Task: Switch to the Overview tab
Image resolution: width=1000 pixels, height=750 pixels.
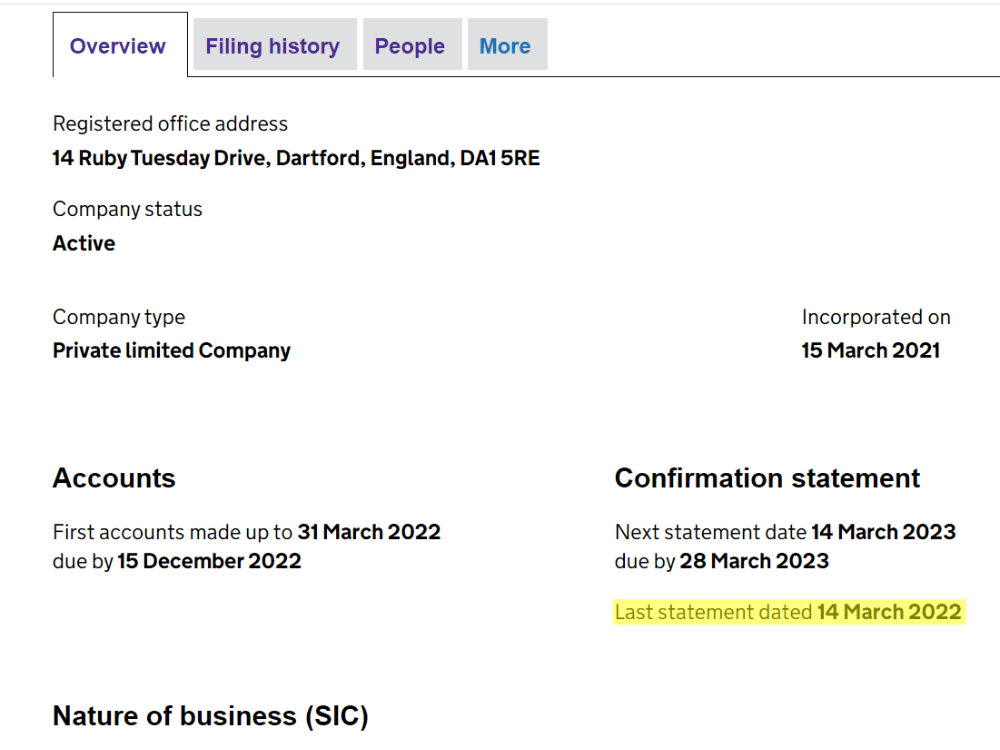Action: click(x=117, y=45)
